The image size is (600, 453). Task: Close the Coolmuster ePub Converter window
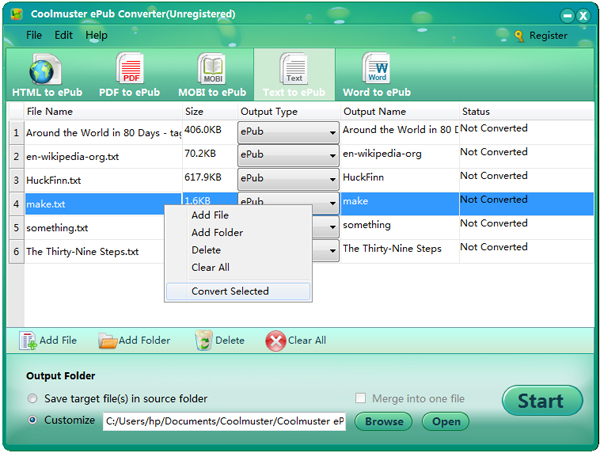tap(583, 16)
